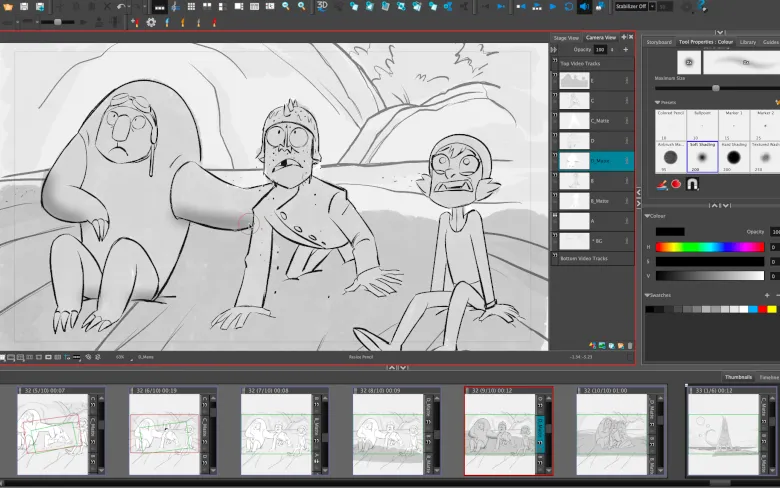Select the Marker 1 brush preset

point(734,125)
